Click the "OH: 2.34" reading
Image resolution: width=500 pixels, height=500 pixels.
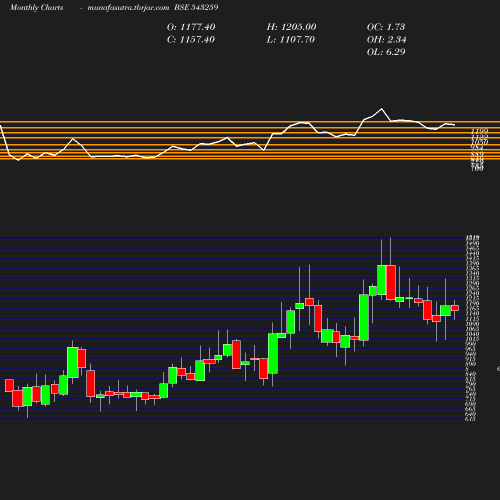coord(386,40)
